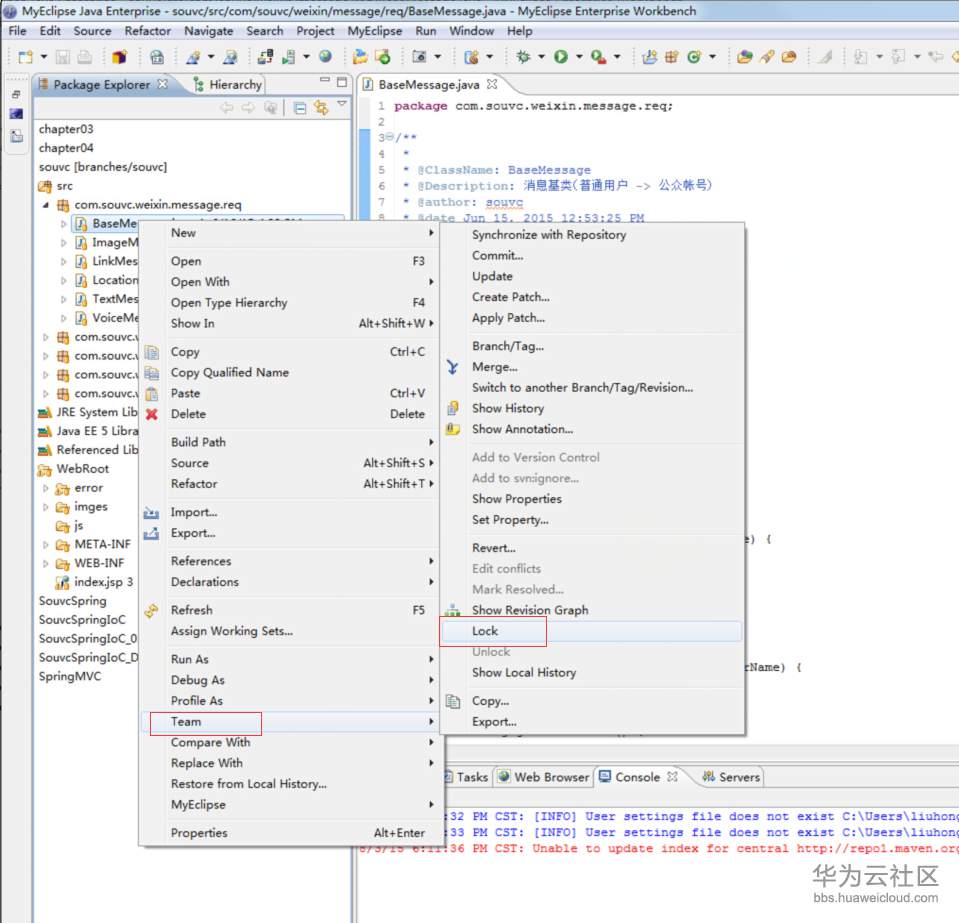Image resolution: width=959 pixels, height=923 pixels.
Task: Click the Paste icon in context menu
Action: click(152, 393)
